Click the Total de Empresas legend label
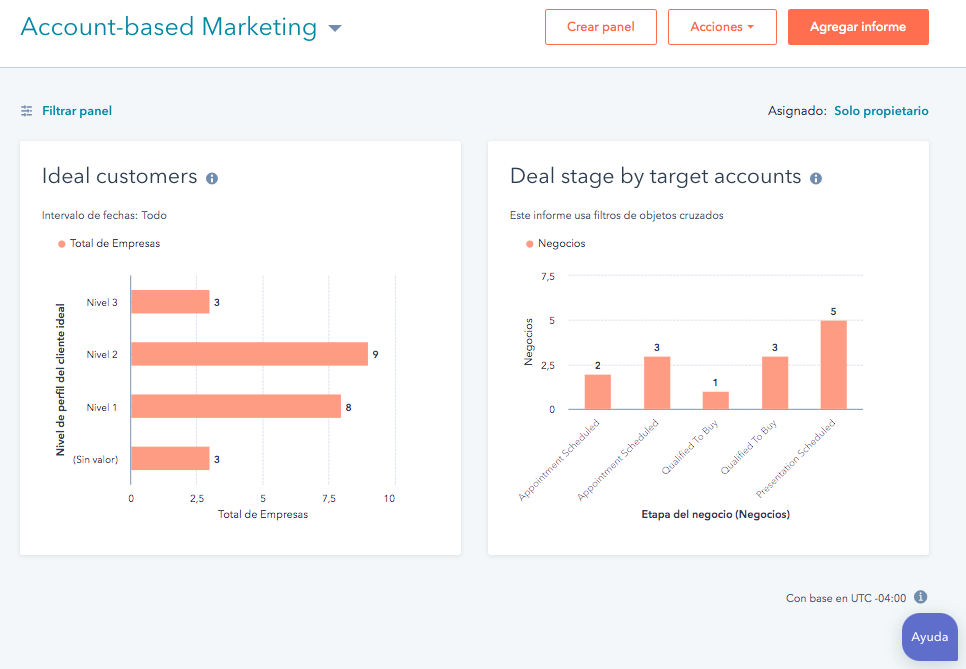Image resolution: width=966 pixels, height=669 pixels. (x=115, y=243)
